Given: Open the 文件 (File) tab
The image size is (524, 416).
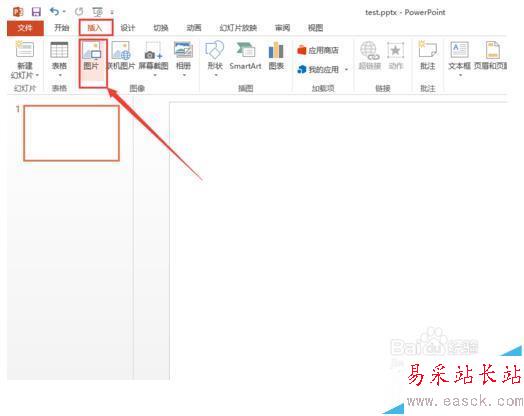Looking at the screenshot, I should [25, 28].
